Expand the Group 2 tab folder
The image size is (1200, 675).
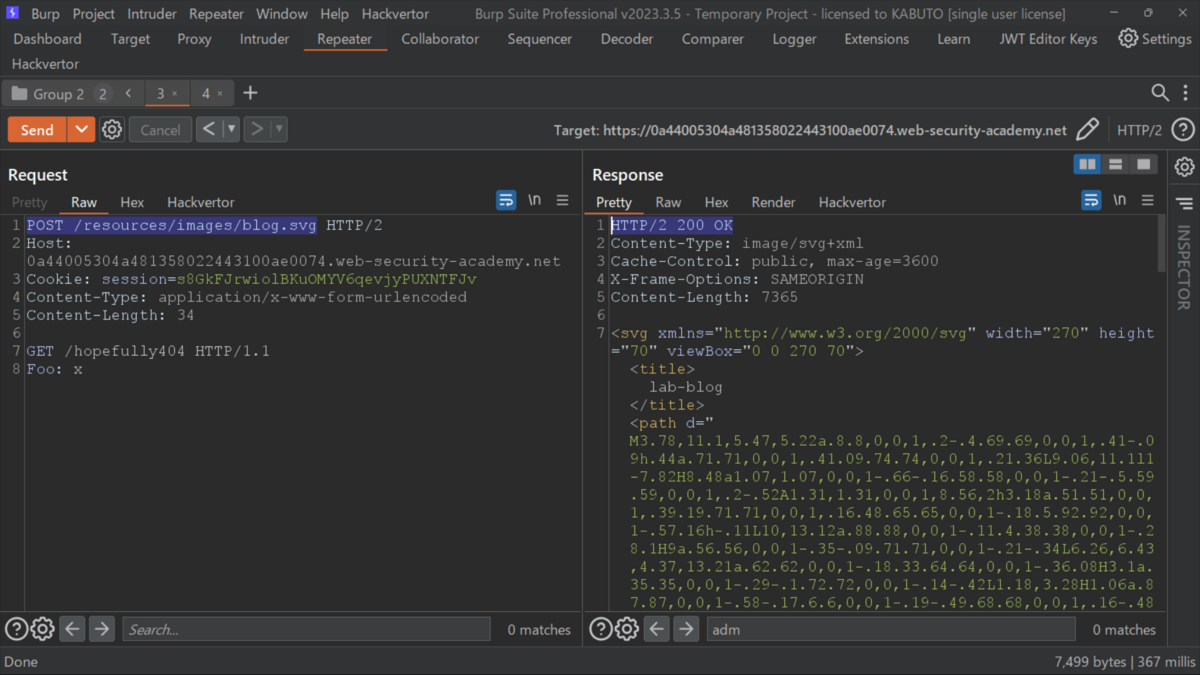[x=58, y=93]
